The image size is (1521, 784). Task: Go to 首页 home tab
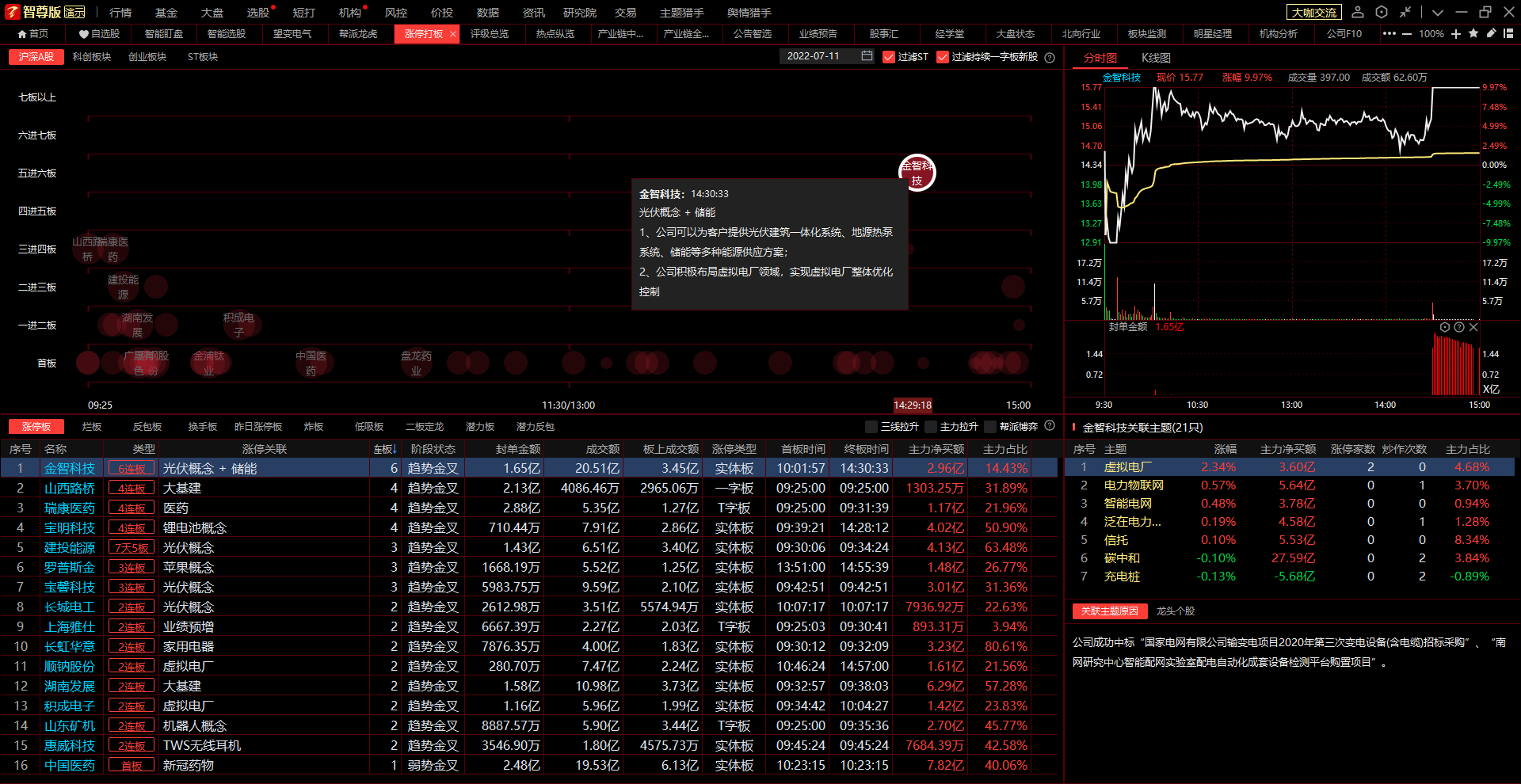coord(32,34)
